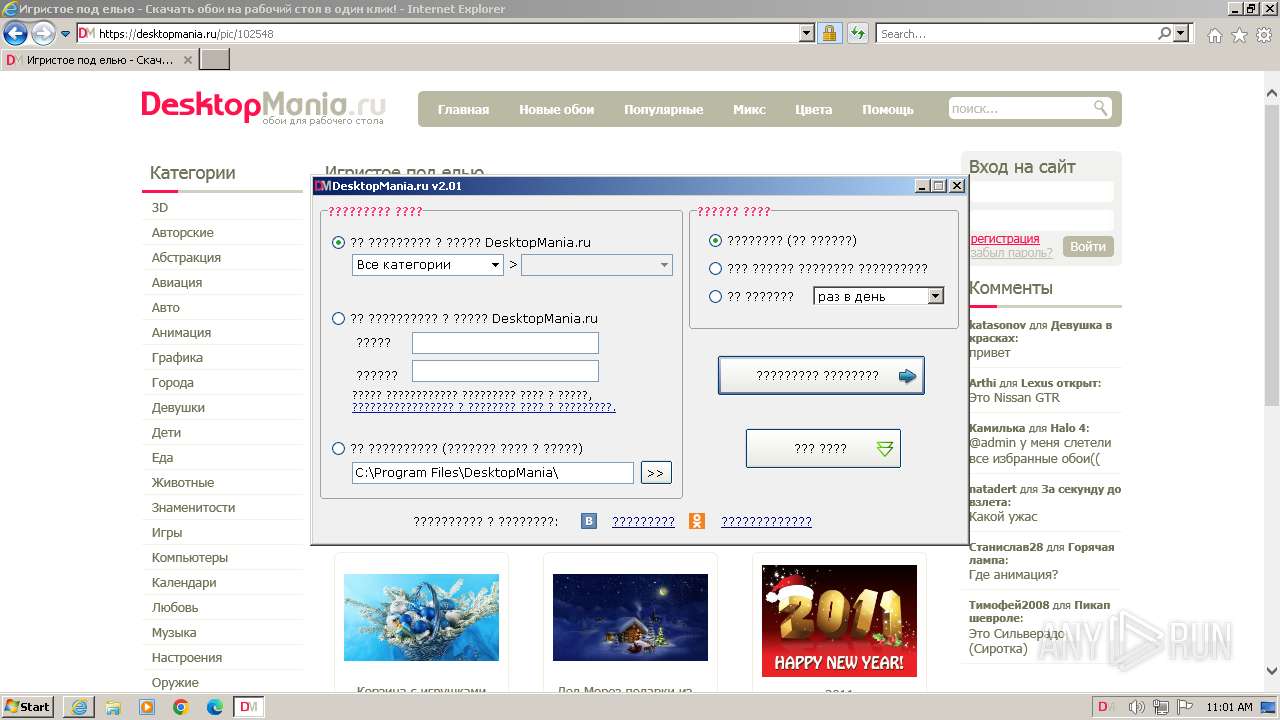The height and width of the screenshot is (720, 1280).
Task: Click the tray action center flag icon
Action: 1186,707
